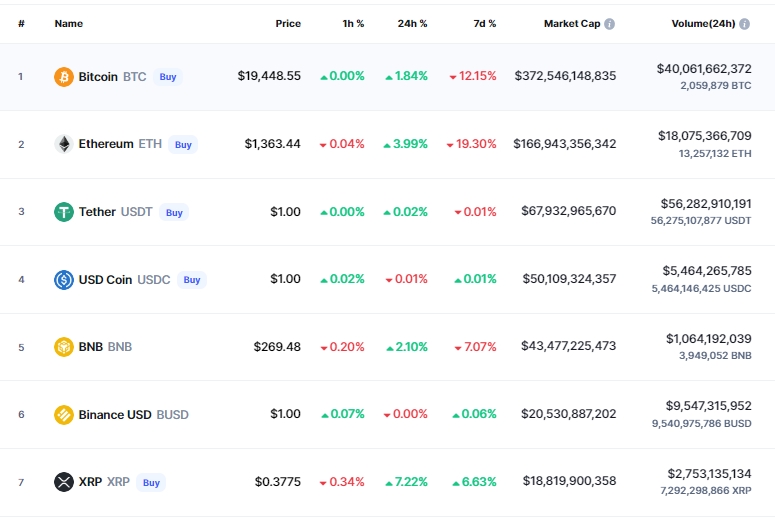The image size is (775, 528).
Task: Click the Tether green logo icon
Action: pyautogui.click(x=64, y=212)
